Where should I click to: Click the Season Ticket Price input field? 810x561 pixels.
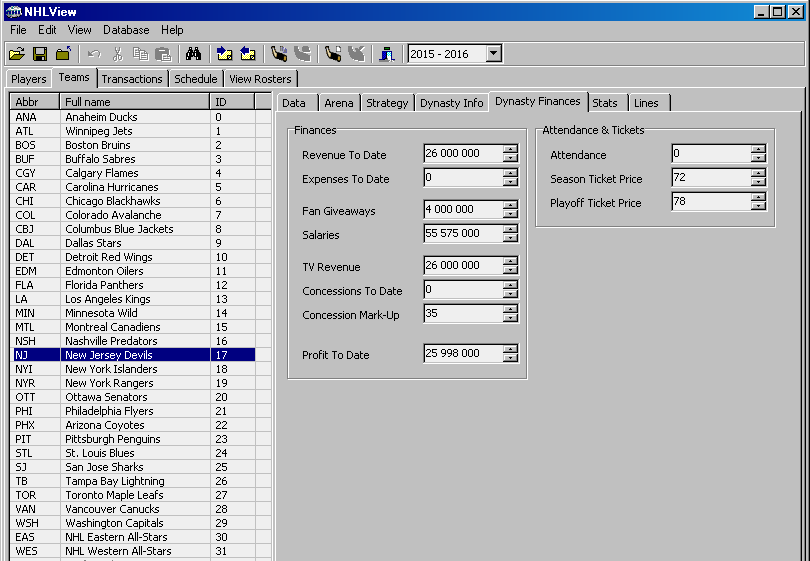711,177
